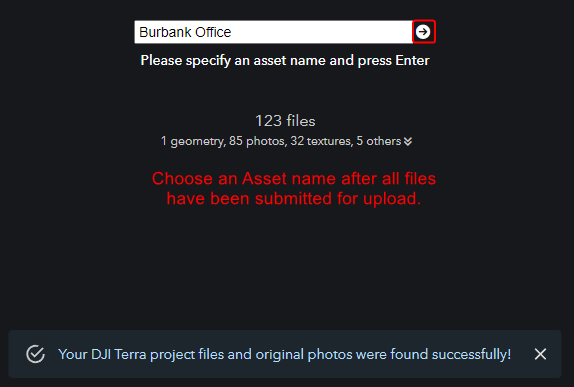The image size is (574, 387).
Task: Click the word 'Burbank' in the text field
Action: 165,32
